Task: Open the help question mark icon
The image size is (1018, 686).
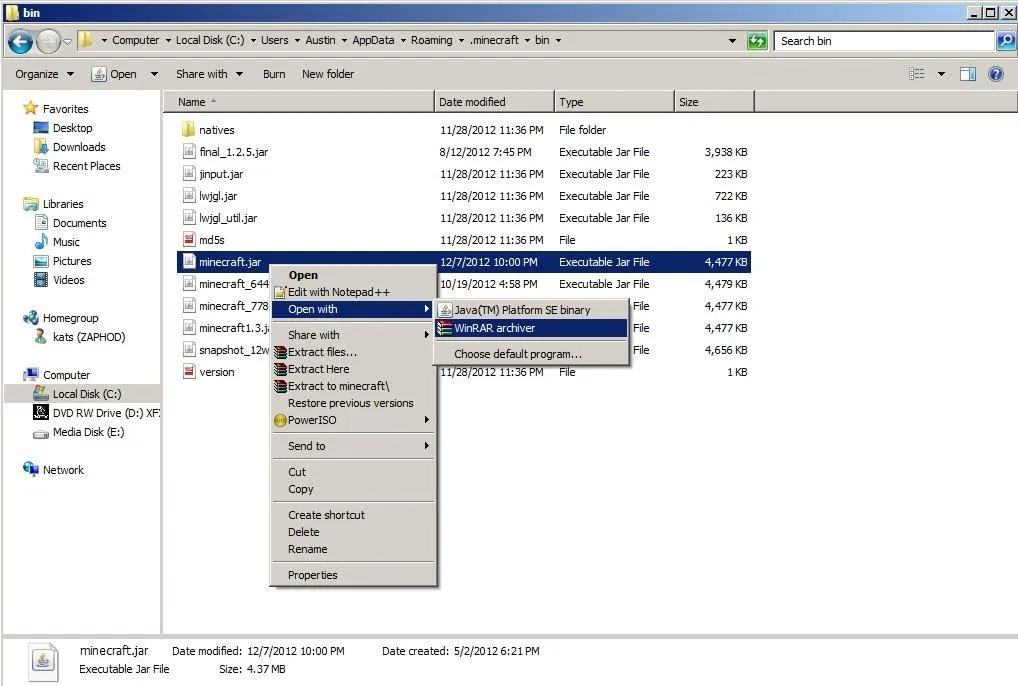Action: coord(995,74)
